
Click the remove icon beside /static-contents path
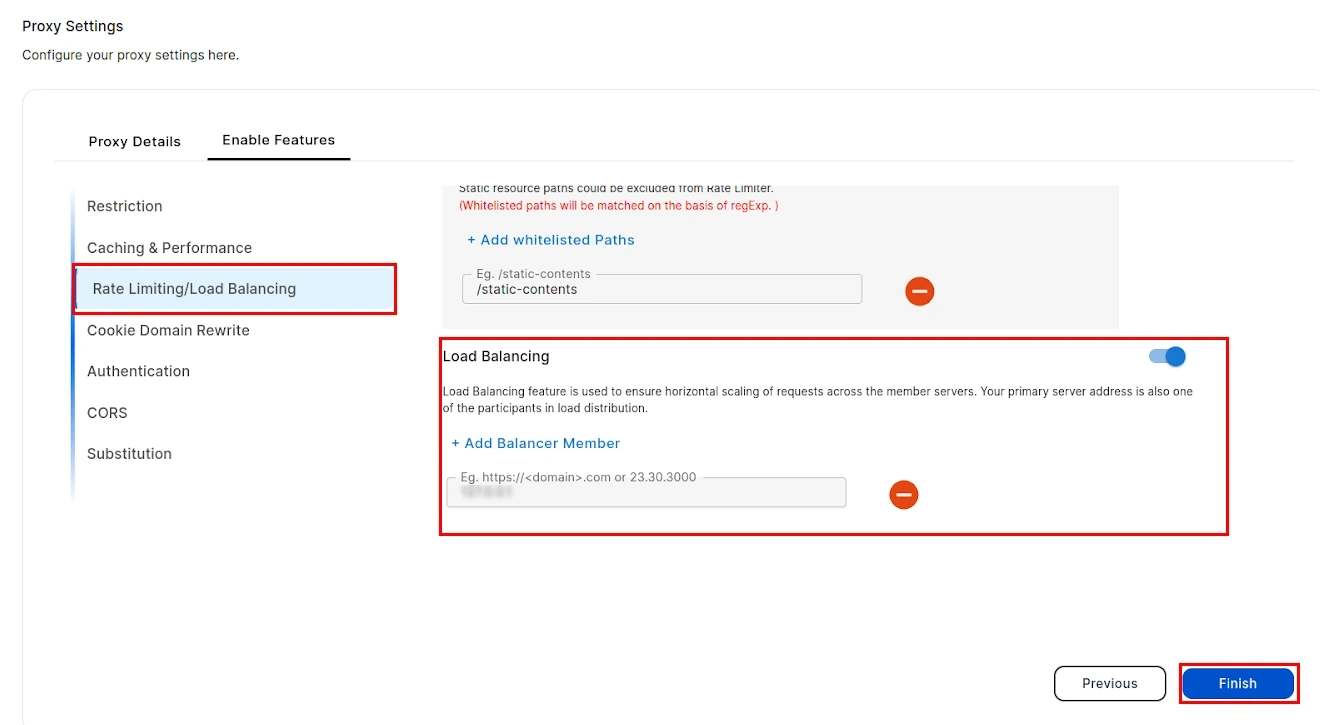click(919, 291)
